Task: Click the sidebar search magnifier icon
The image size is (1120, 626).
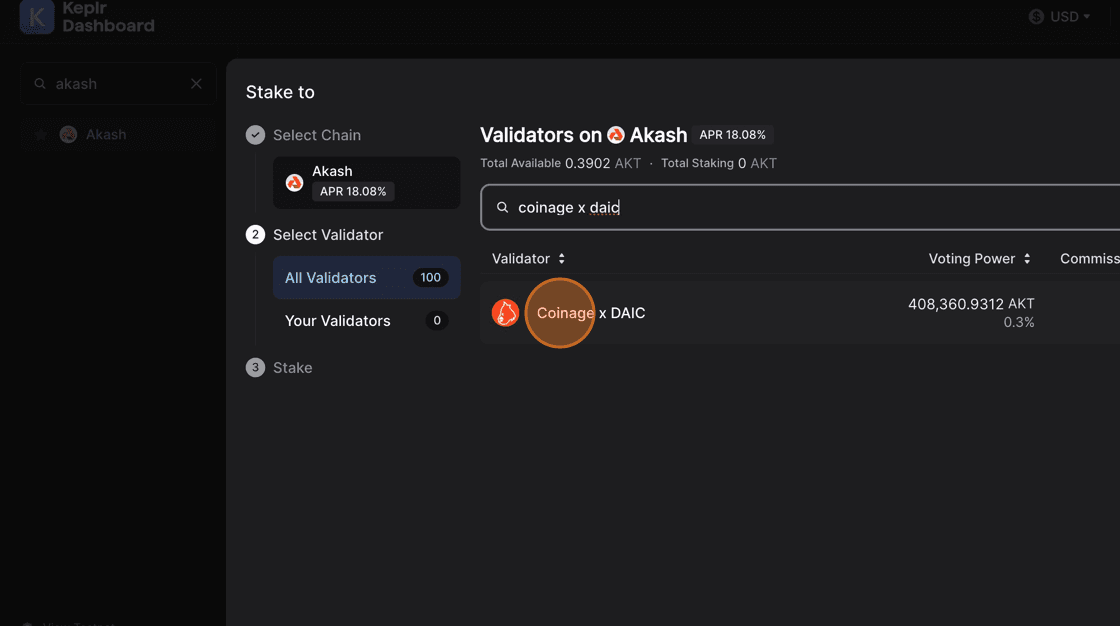Action: [x=40, y=84]
